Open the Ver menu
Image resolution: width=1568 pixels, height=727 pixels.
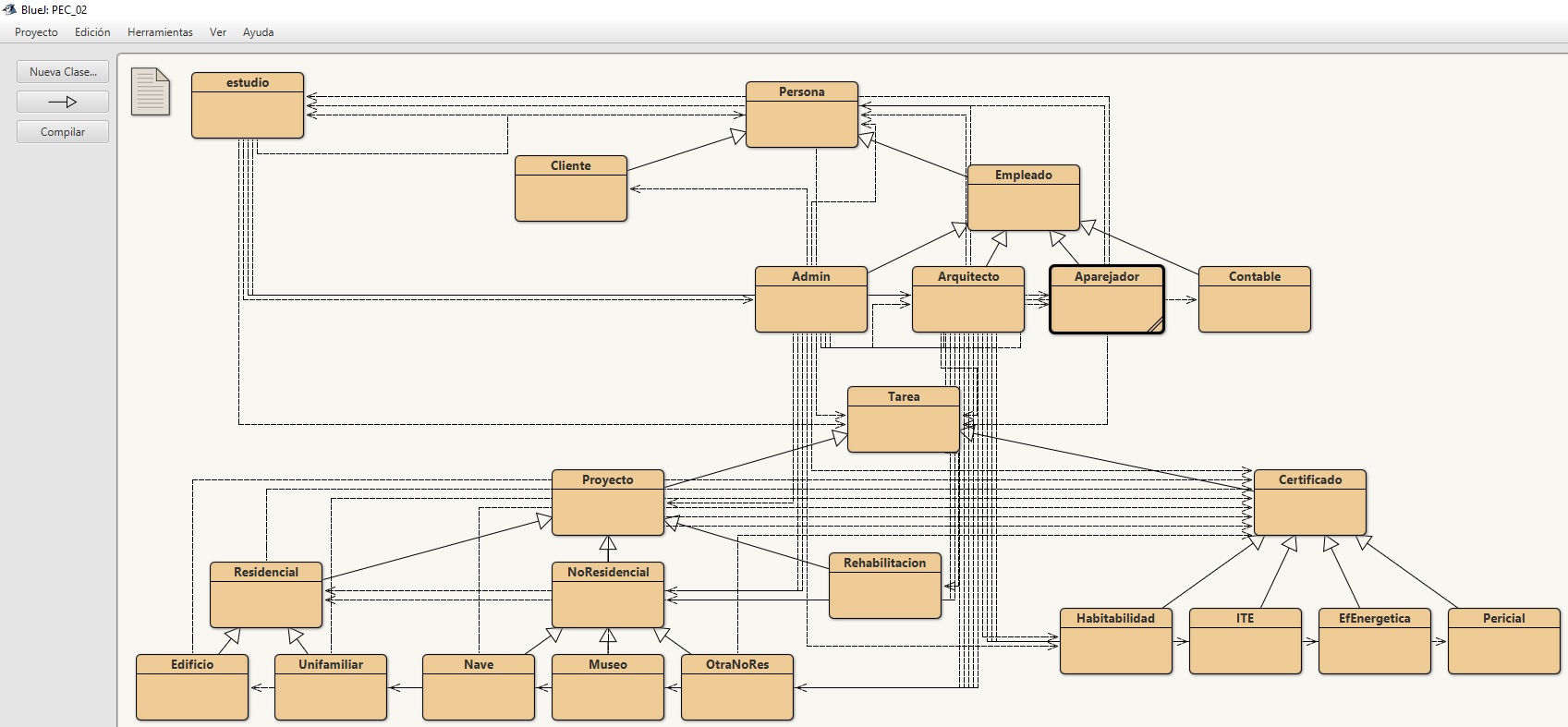pos(218,32)
